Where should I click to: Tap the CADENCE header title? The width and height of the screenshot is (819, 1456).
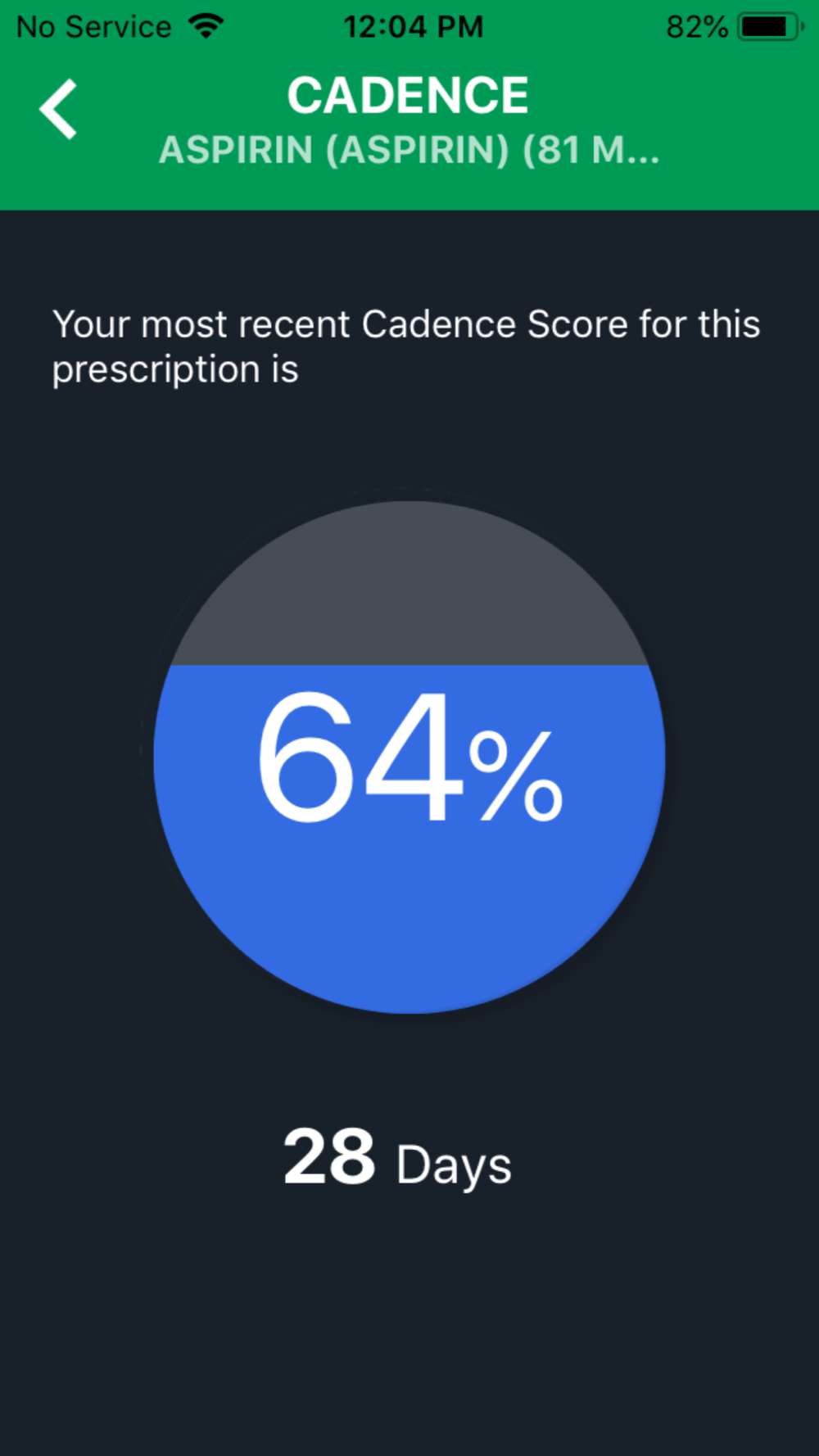408,95
